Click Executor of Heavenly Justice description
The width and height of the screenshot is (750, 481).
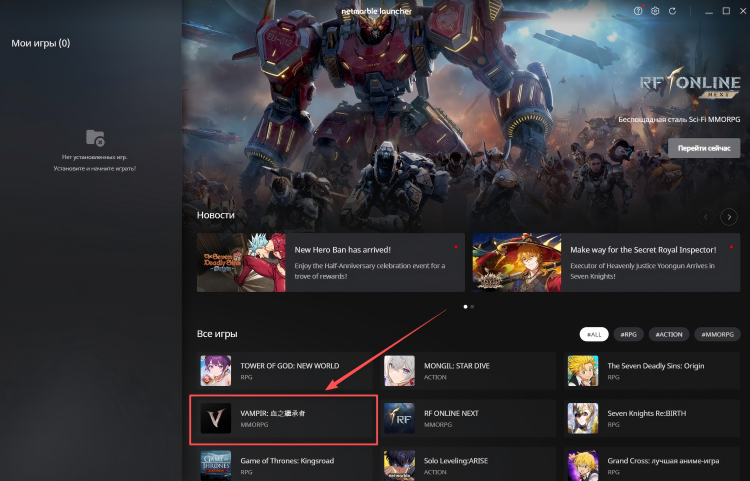click(x=642, y=271)
